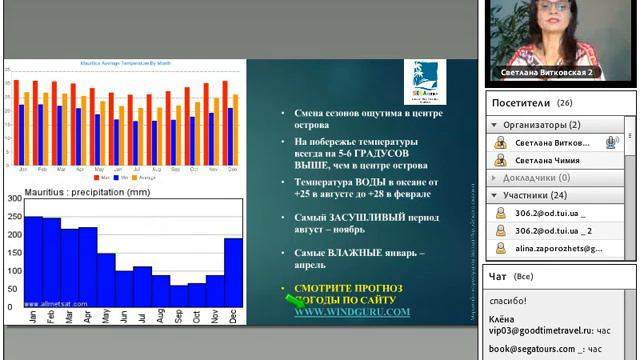
Task: Click chat message from vip03@goodtimetravel.ru
Action: pyautogui.click(x=549, y=325)
